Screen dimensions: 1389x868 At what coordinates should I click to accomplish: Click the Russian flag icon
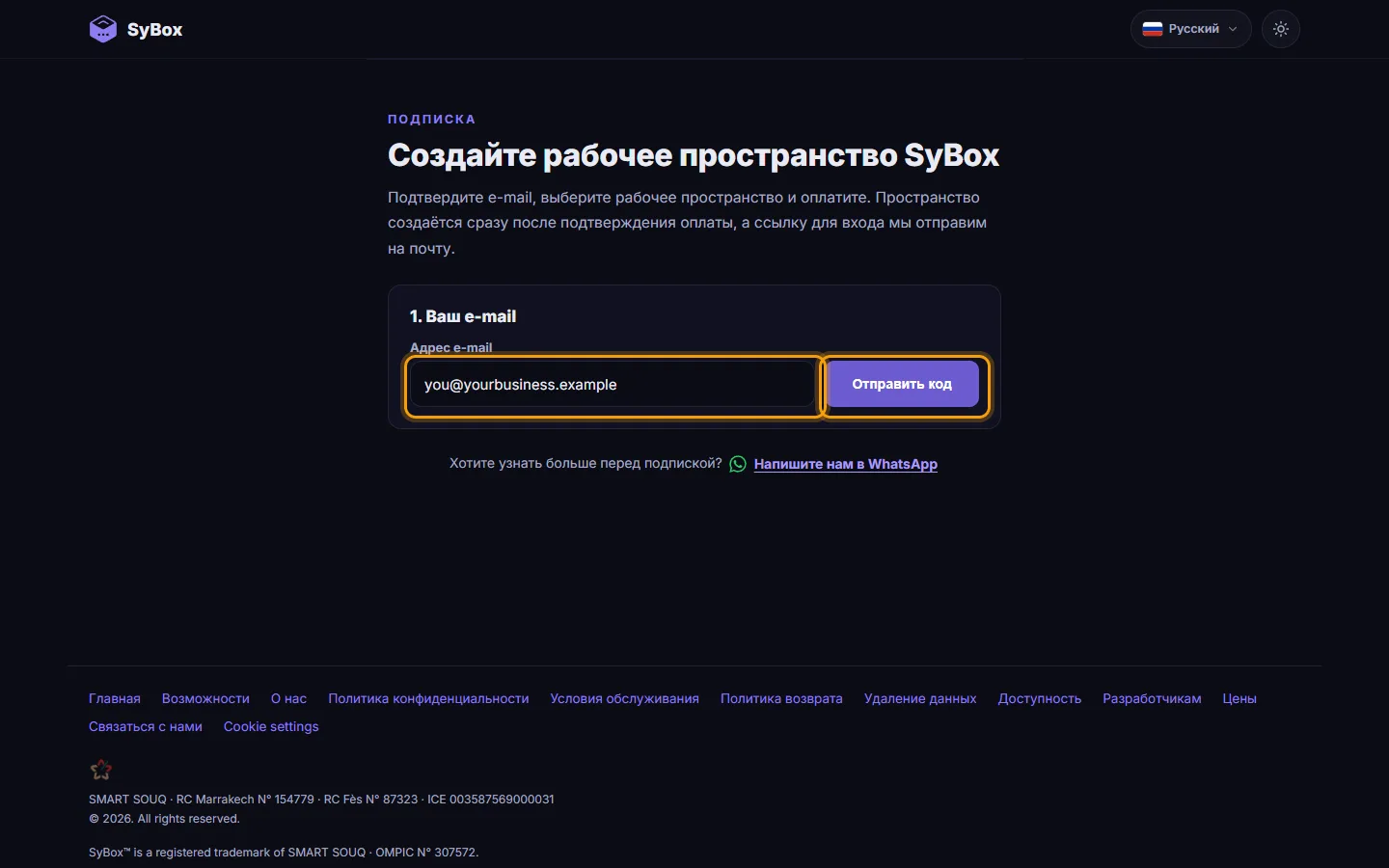(x=1153, y=29)
